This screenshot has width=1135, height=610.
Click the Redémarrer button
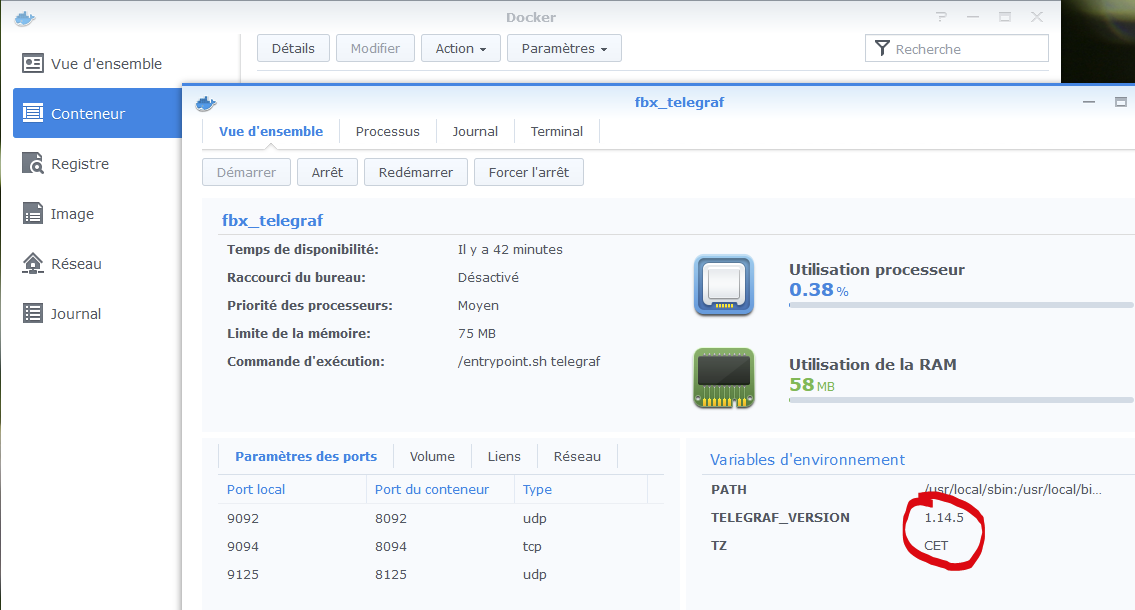(415, 172)
